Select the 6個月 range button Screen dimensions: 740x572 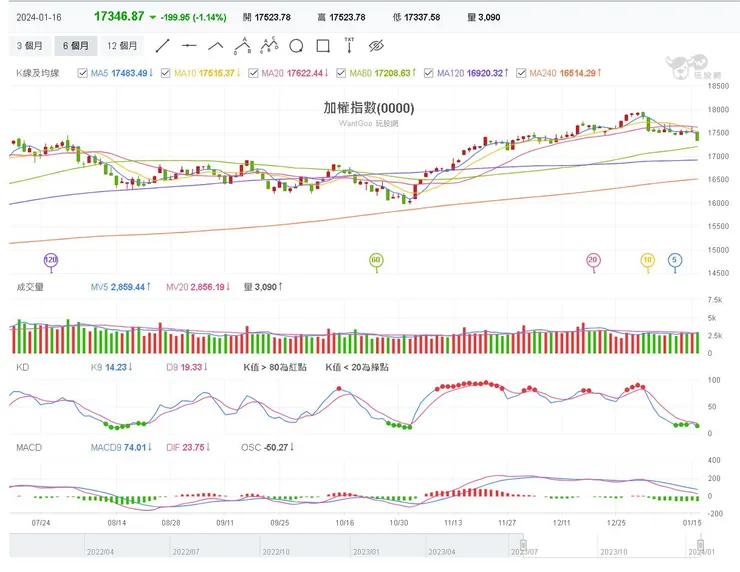click(77, 46)
